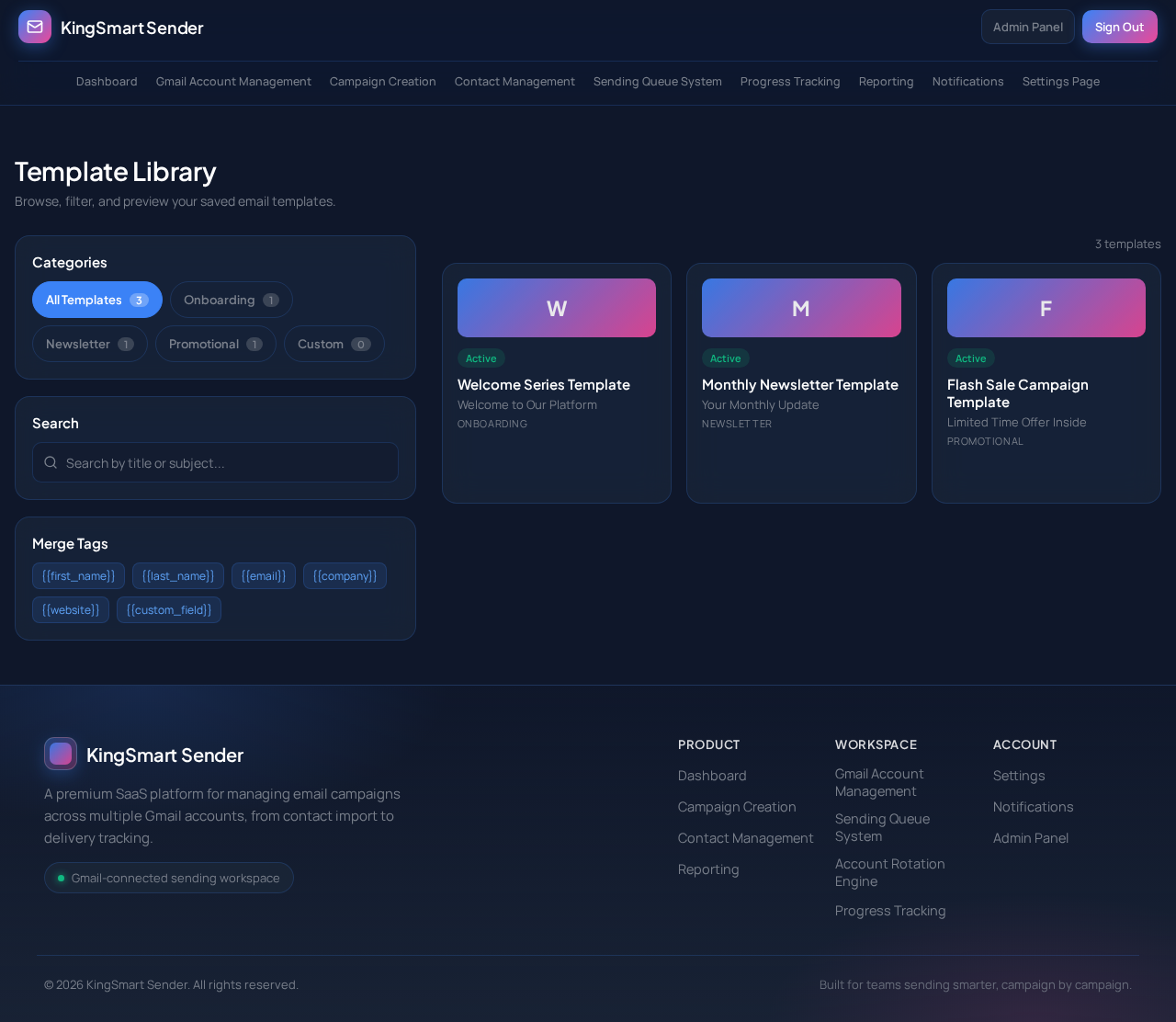Open the Flash Sale Campaign thumbnail F
The width and height of the screenshot is (1176, 1022).
coord(1046,308)
